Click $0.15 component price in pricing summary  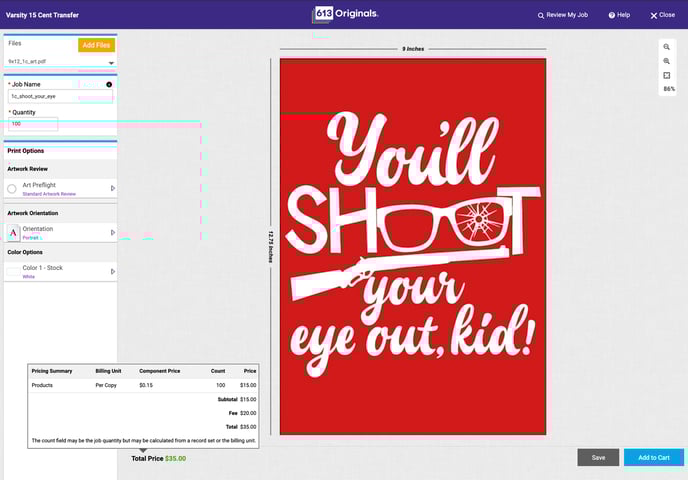(146, 385)
